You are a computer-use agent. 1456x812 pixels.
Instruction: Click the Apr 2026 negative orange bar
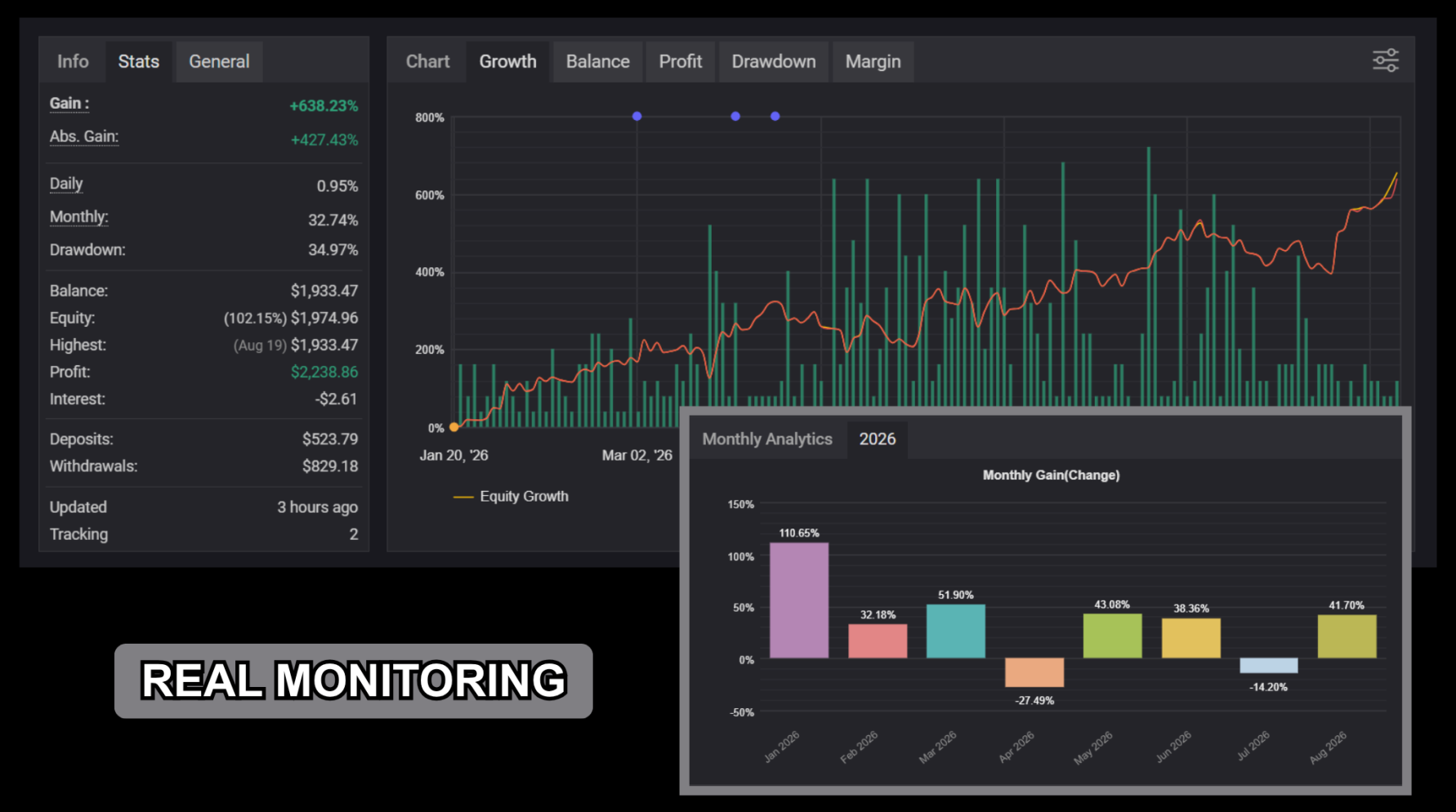(x=1034, y=672)
